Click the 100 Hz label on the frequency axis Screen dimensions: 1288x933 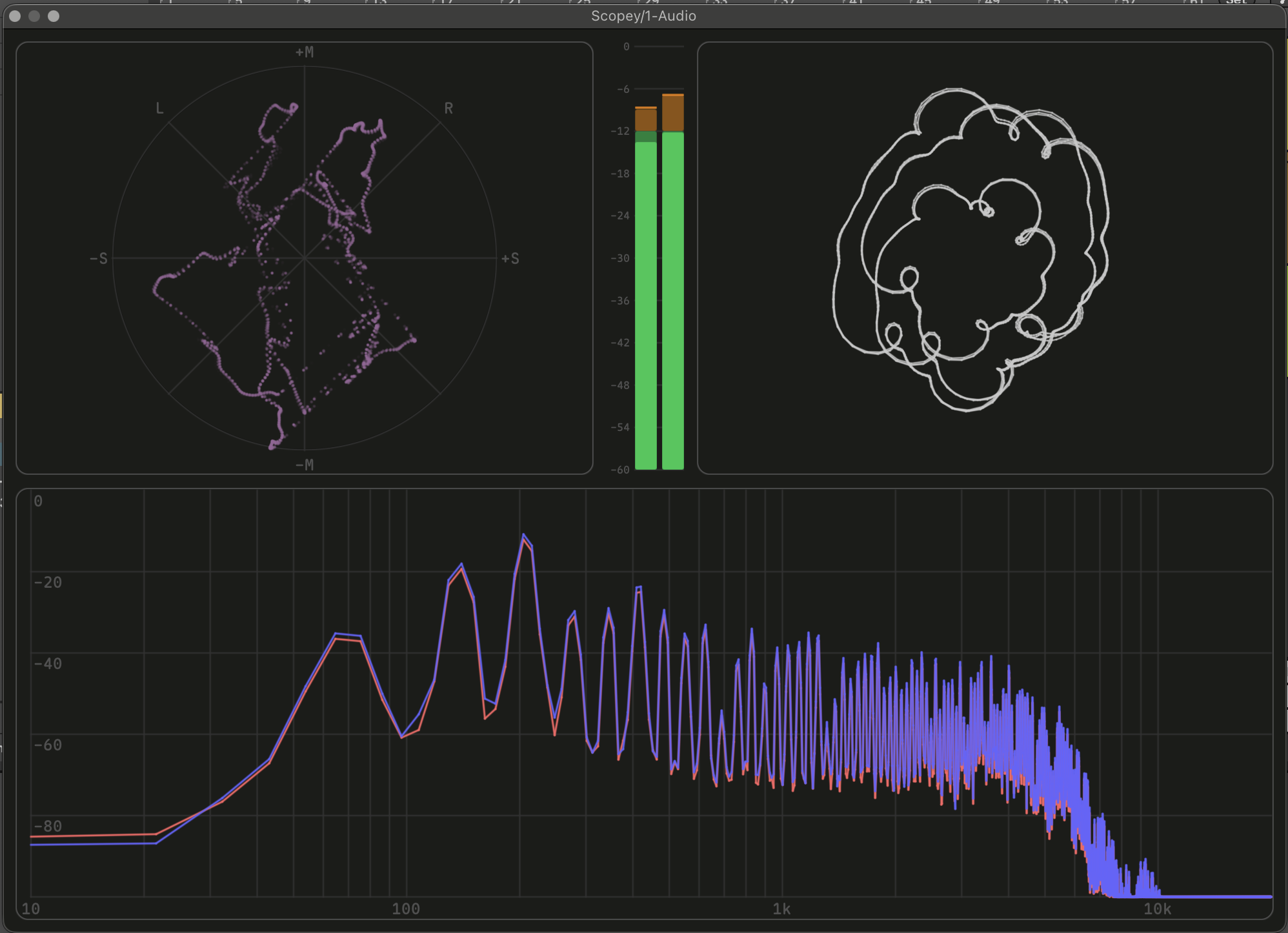tap(406, 909)
